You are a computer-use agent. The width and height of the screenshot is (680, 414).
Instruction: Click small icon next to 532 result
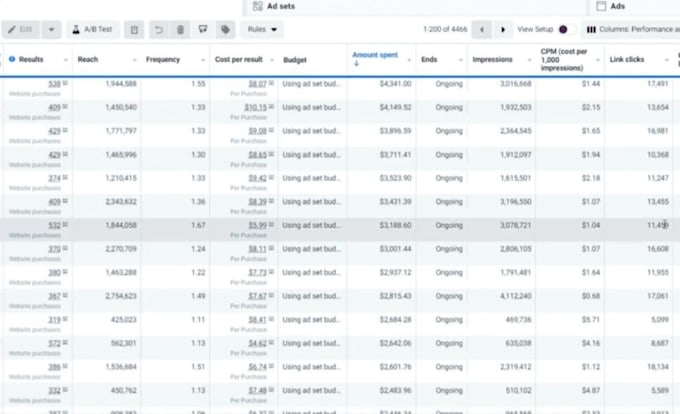tap(65, 225)
